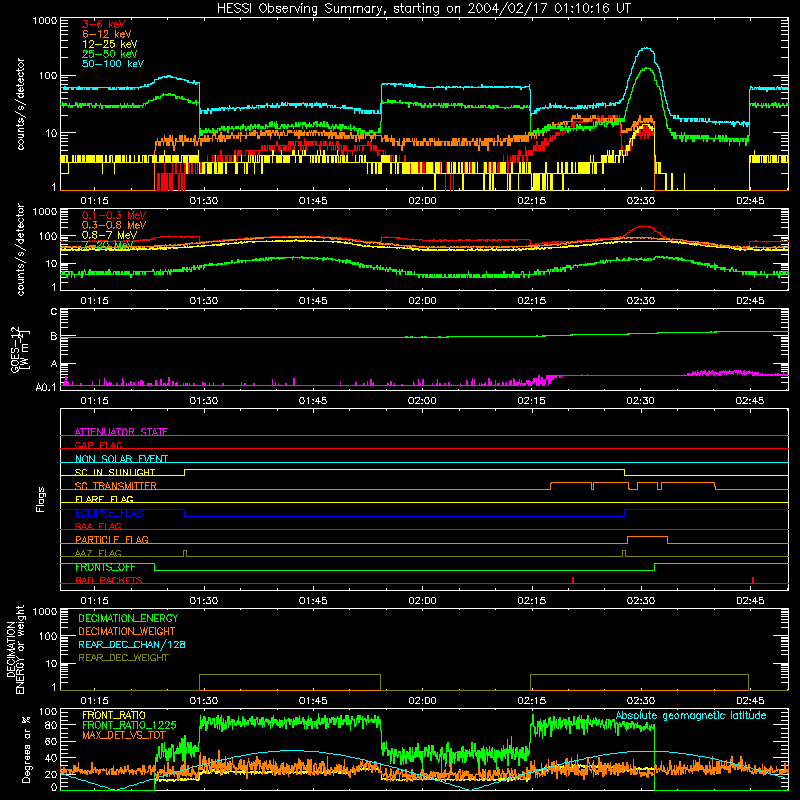Click the red 0.1-0.3 MeV legend label

click(114, 215)
